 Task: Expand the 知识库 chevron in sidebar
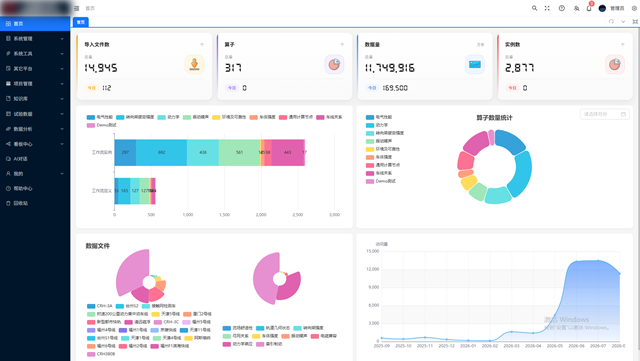point(62,98)
